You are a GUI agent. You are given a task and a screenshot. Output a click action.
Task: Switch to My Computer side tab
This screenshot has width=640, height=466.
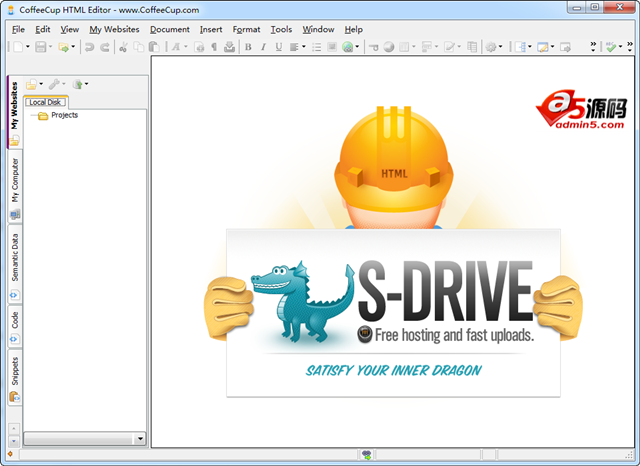point(15,186)
